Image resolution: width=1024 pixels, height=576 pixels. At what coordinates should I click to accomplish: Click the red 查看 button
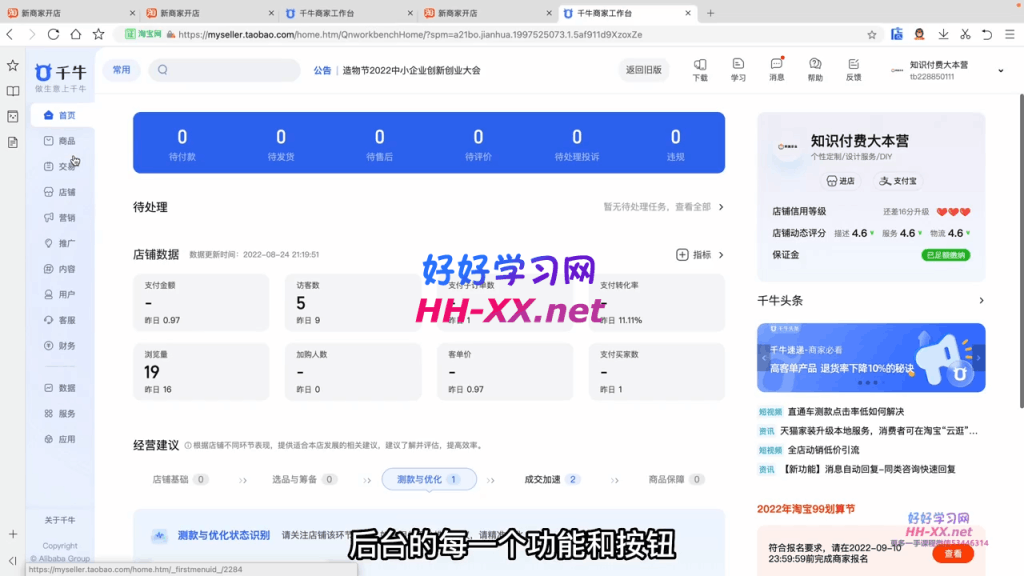953,554
